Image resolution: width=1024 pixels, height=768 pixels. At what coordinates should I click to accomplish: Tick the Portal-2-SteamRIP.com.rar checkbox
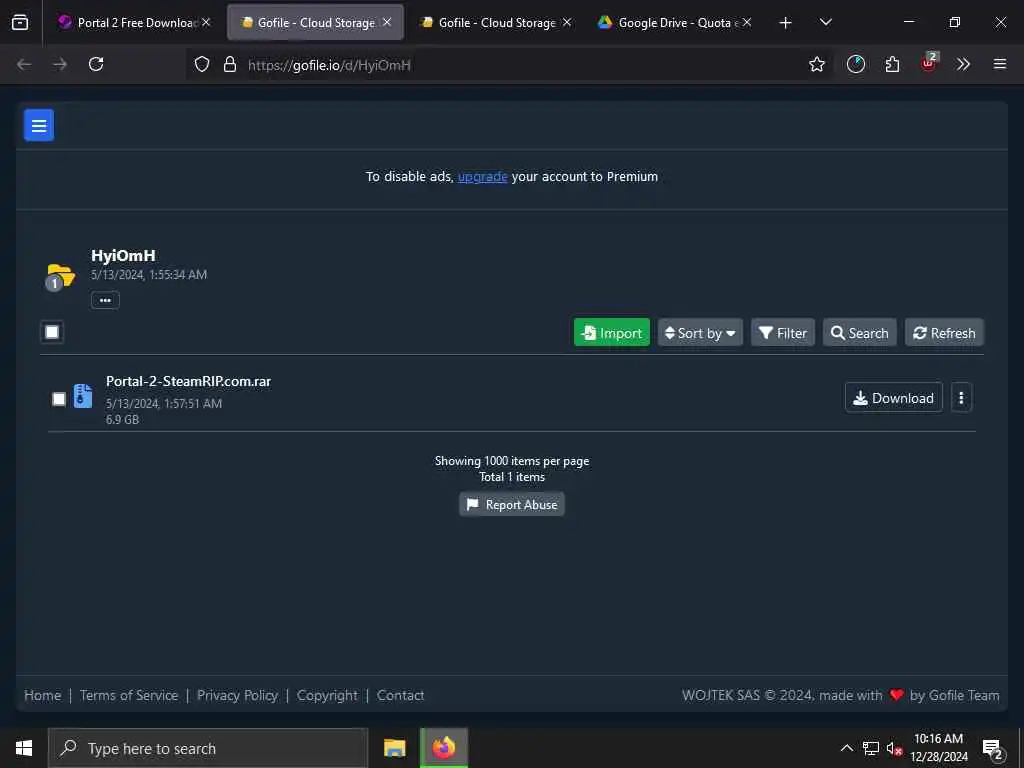[59, 398]
